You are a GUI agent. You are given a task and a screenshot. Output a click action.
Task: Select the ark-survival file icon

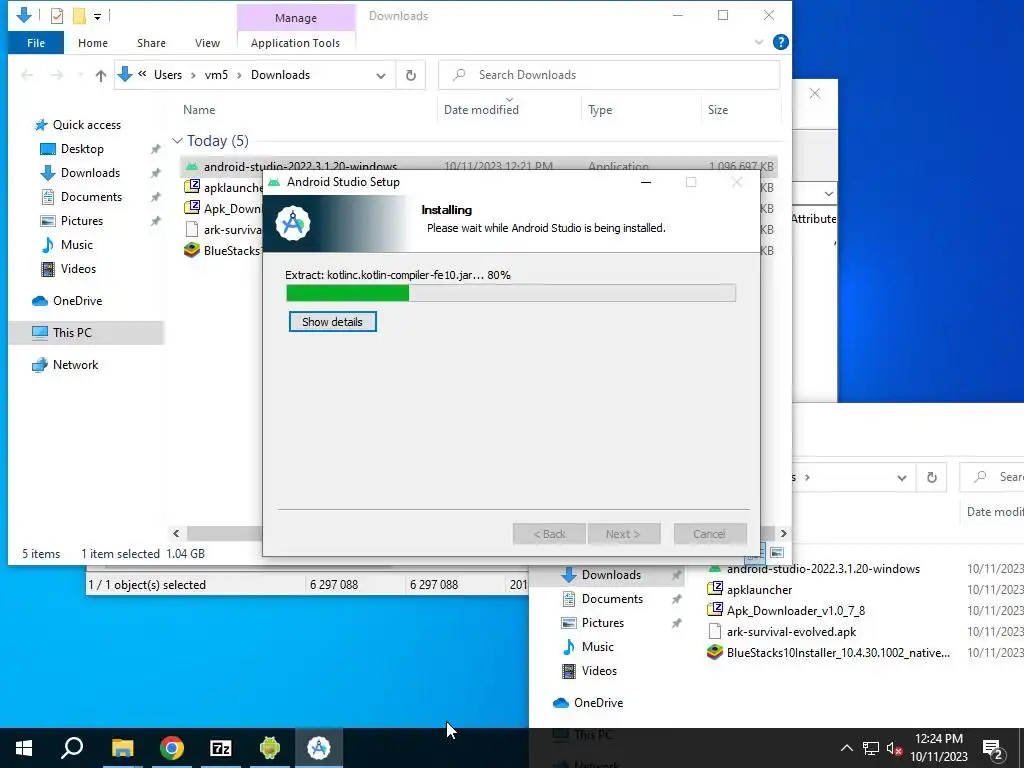pos(191,229)
